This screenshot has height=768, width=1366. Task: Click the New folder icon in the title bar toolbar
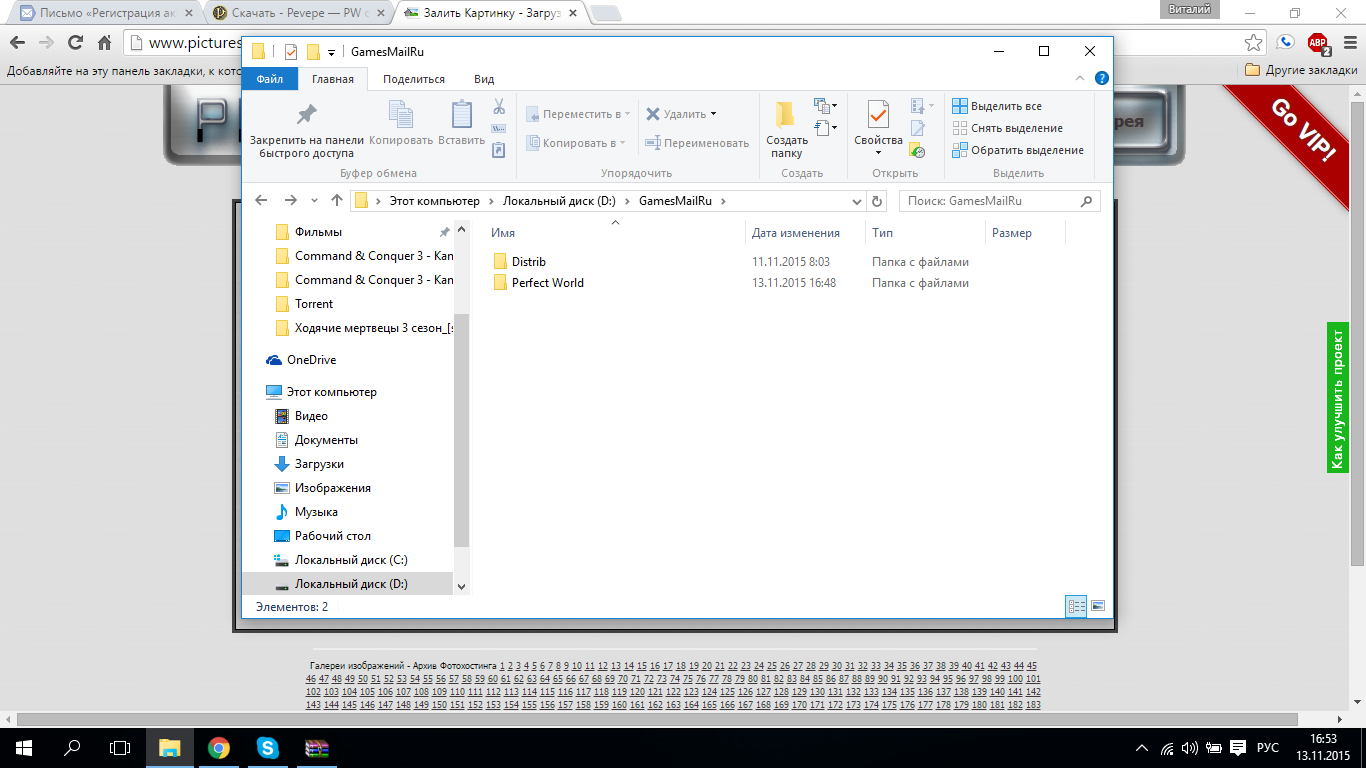coord(313,51)
